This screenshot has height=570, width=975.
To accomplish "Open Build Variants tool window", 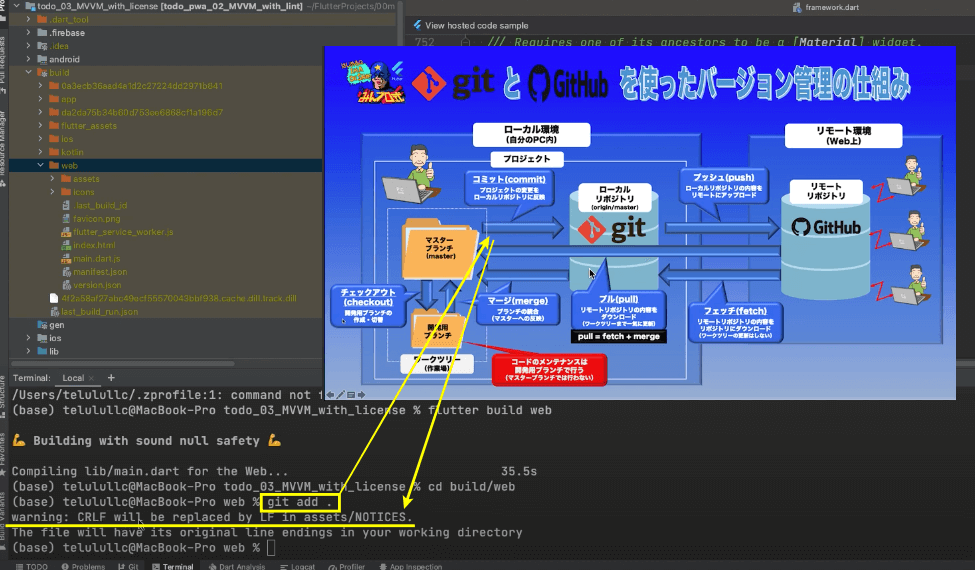I will point(3,519).
